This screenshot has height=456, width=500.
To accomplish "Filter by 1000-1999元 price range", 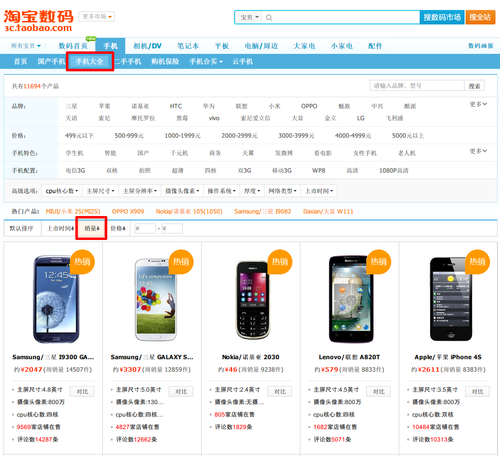I will [183, 136].
